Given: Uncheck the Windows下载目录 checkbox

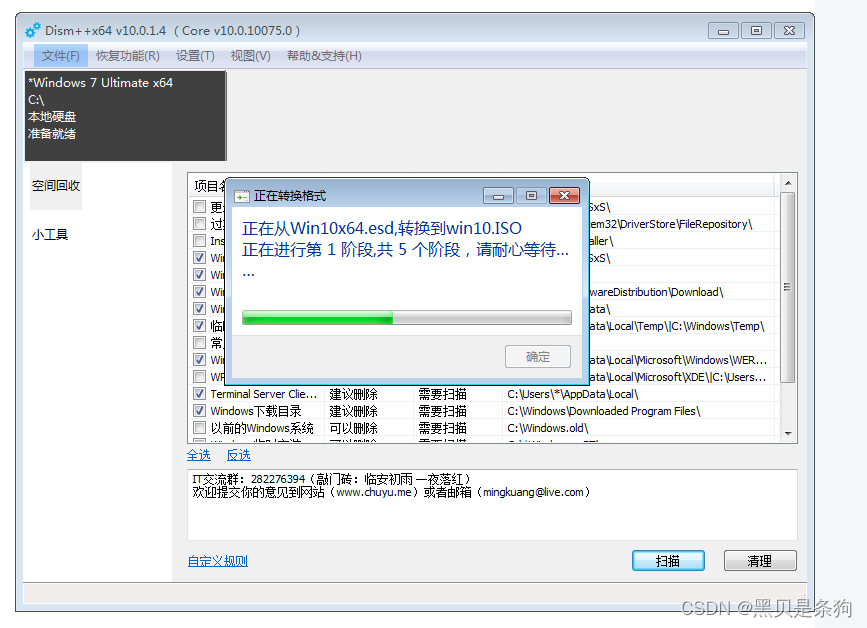Looking at the screenshot, I should [x=200, y=411].
